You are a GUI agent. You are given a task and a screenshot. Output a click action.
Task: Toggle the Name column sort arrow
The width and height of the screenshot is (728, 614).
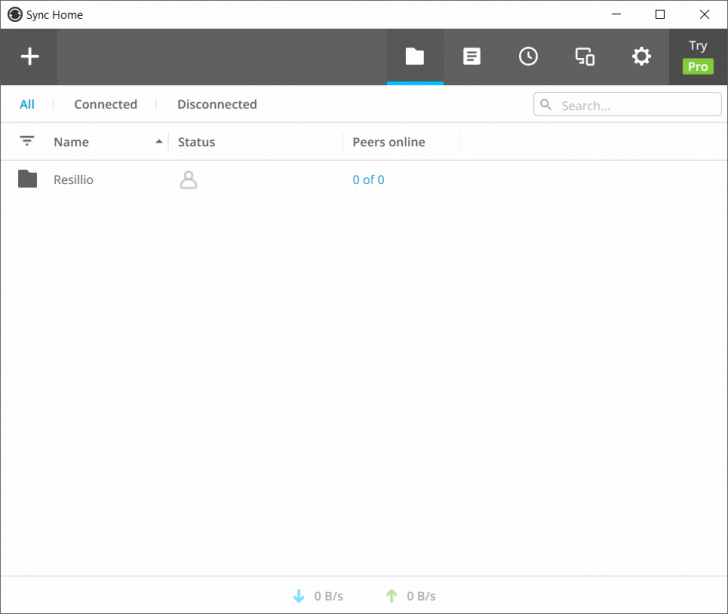tap(159, 142)
